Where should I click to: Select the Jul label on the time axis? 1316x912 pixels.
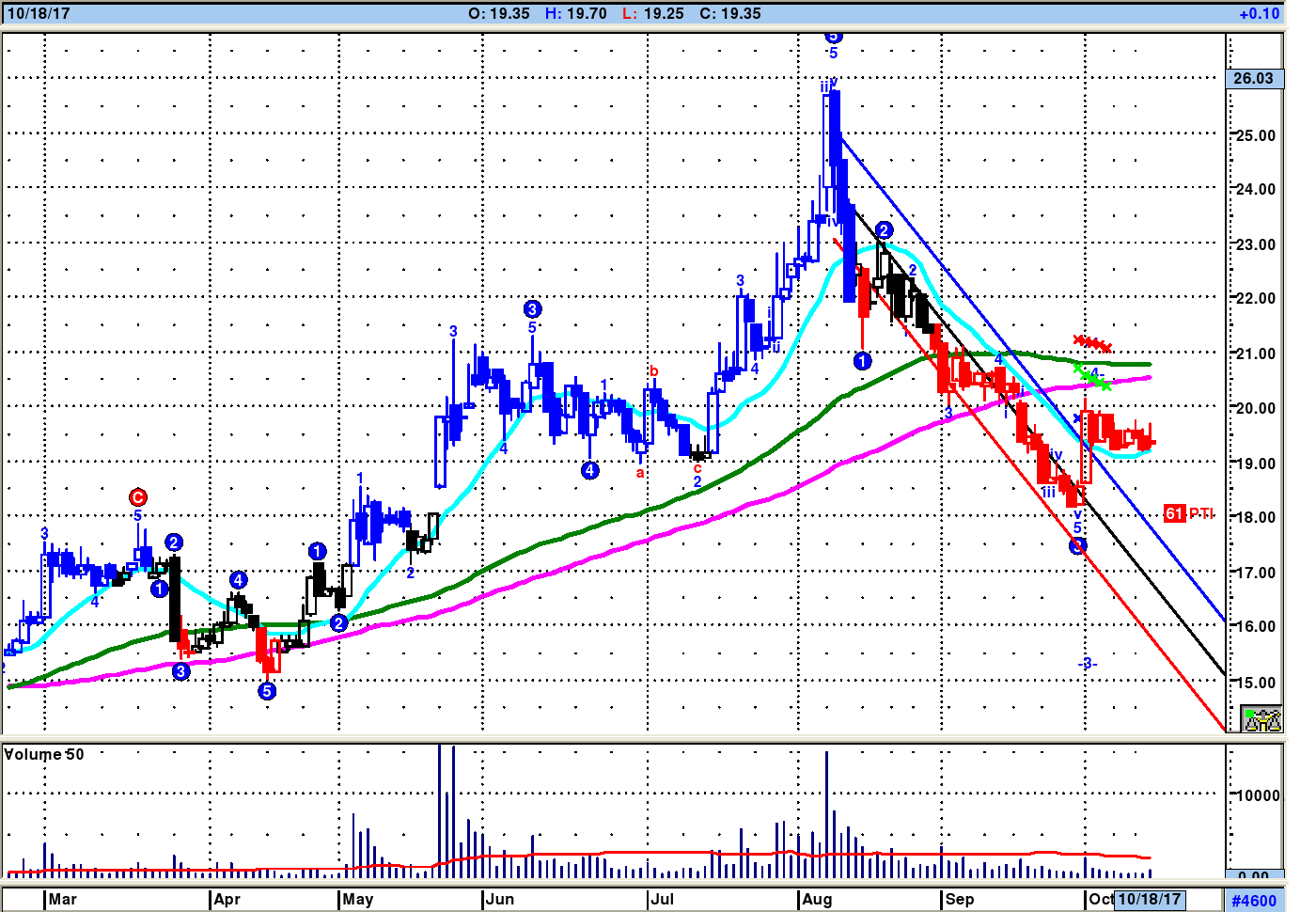coord(663,899)
